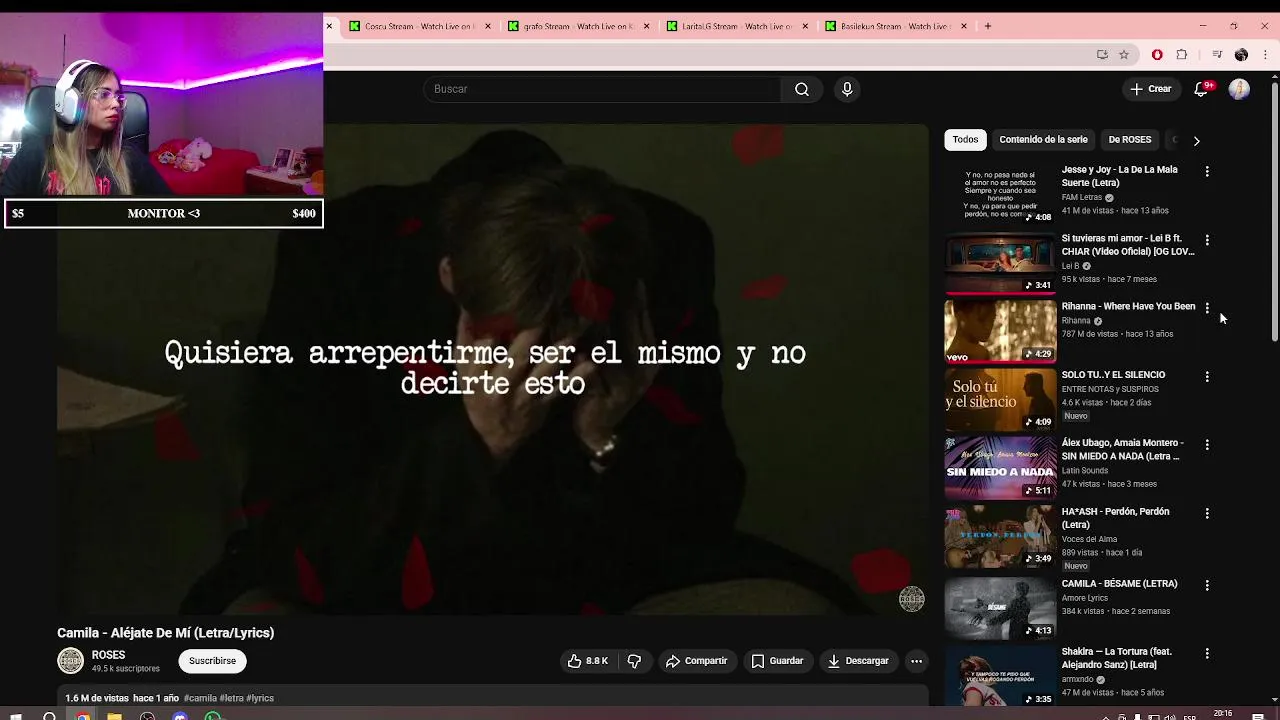Screen dimensions: 1280x720
Task: Click the Suscribirse button
Action: click(212, 661)
